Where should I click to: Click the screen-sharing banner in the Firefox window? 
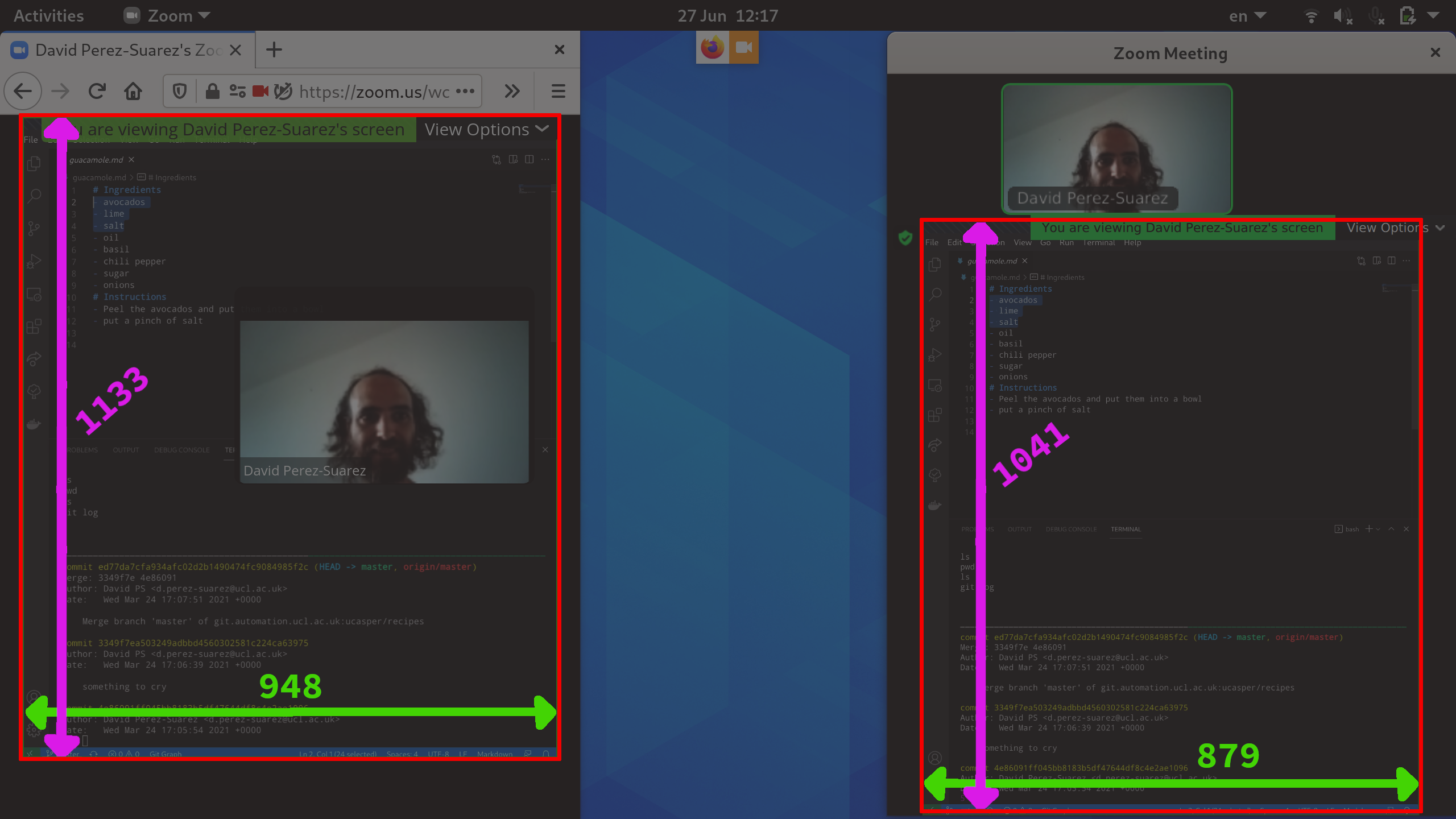click(x=229, y=130)
